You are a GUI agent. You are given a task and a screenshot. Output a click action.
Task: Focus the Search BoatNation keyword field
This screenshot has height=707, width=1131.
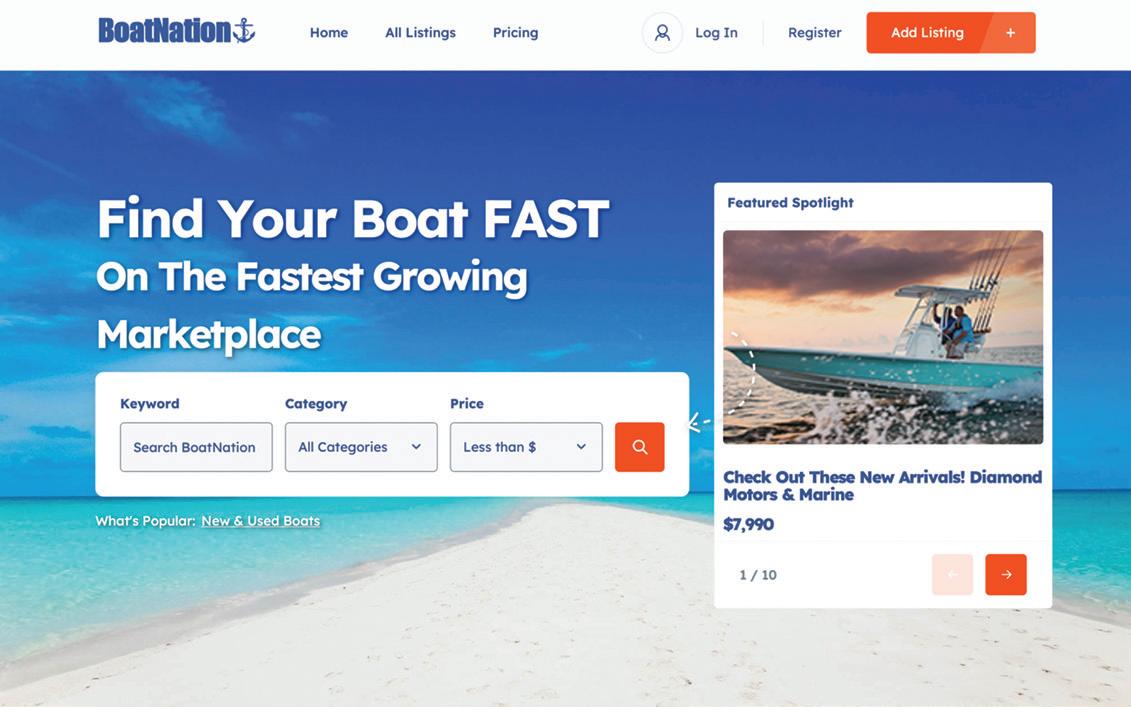196,447
